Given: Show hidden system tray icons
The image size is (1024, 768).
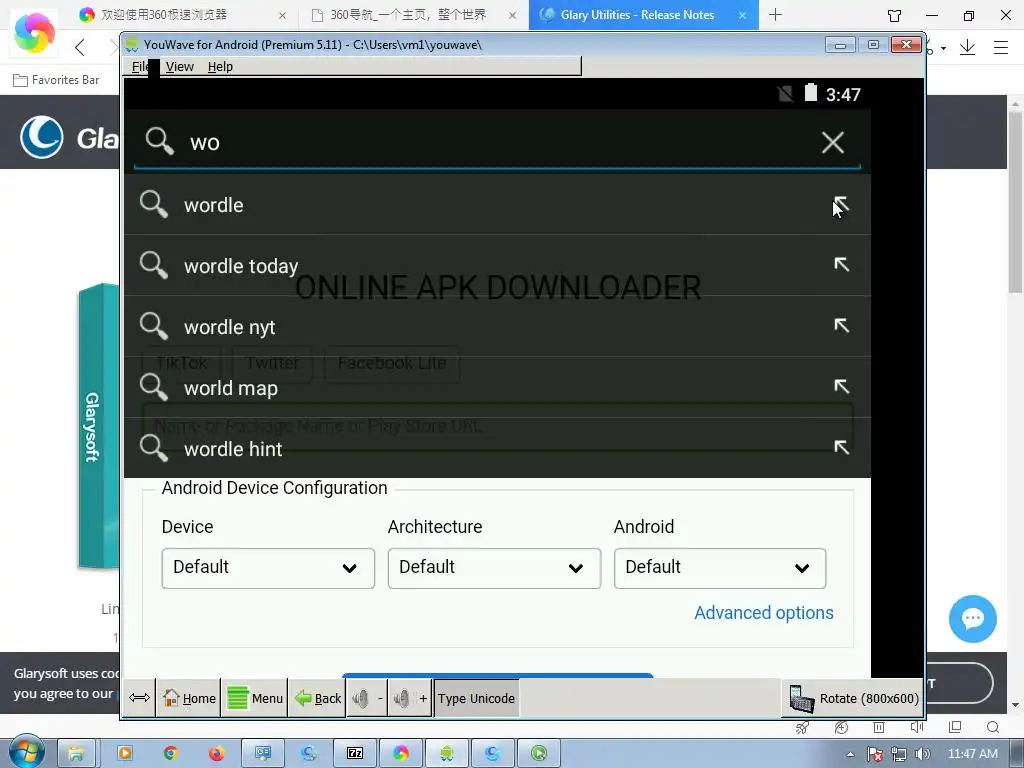Looking at the screenshot, I should pyautogui.click(x=850, y=754).
